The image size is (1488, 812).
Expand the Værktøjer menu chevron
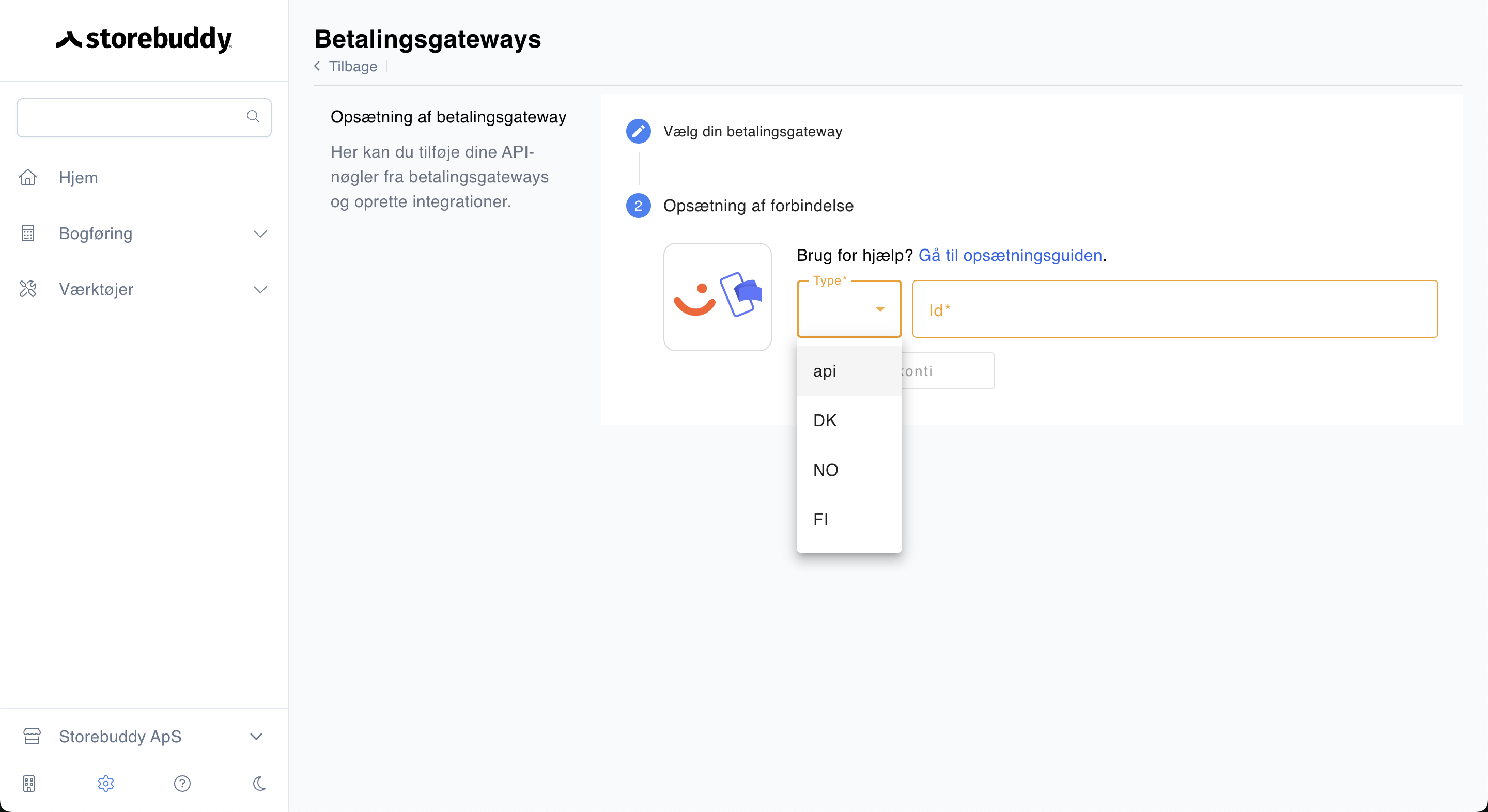coord(260,289)
